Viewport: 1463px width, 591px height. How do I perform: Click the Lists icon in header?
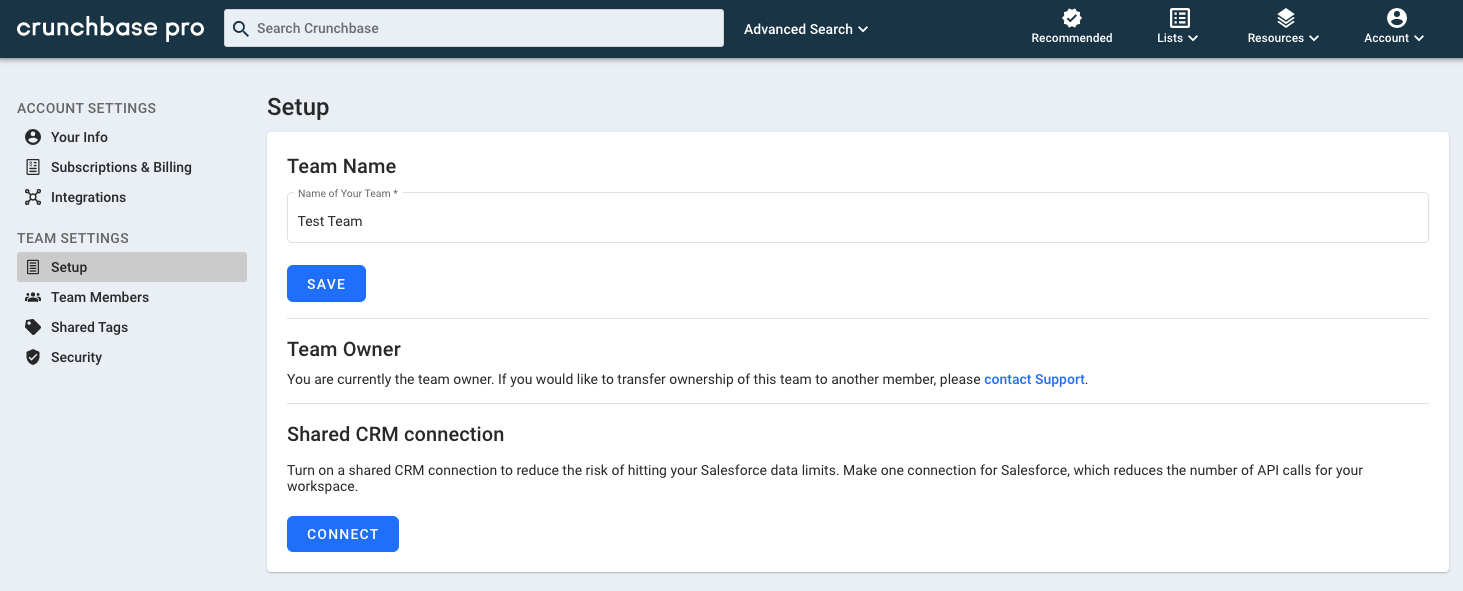coord(1180,18)
